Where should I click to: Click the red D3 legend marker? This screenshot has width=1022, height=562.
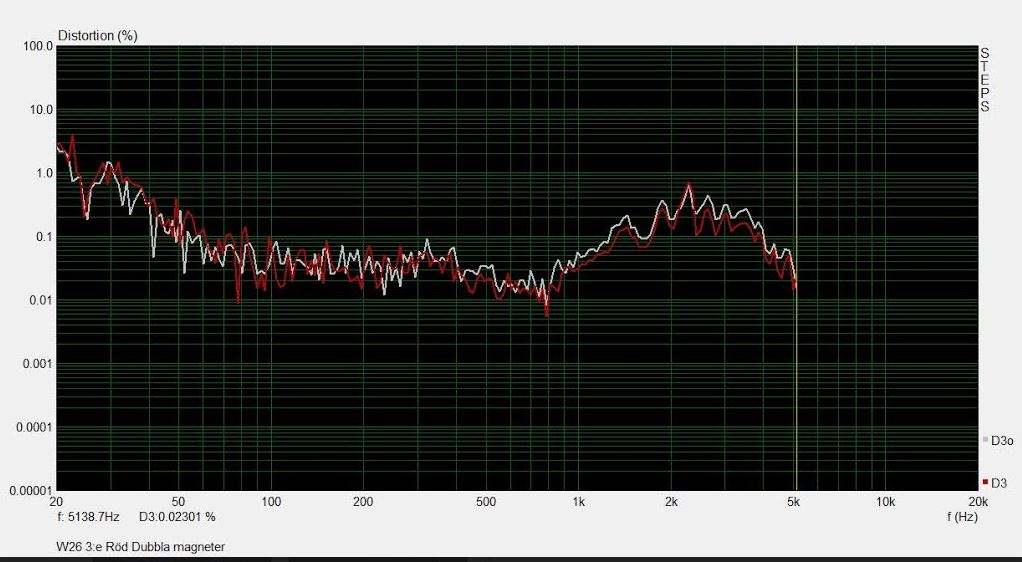(985, 482)
